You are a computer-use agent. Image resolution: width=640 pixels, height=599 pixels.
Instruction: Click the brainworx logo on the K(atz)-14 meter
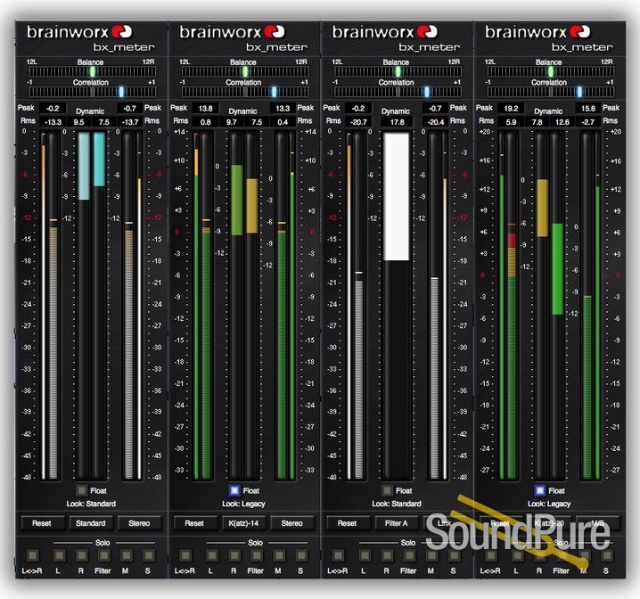[x=232, y=32]
